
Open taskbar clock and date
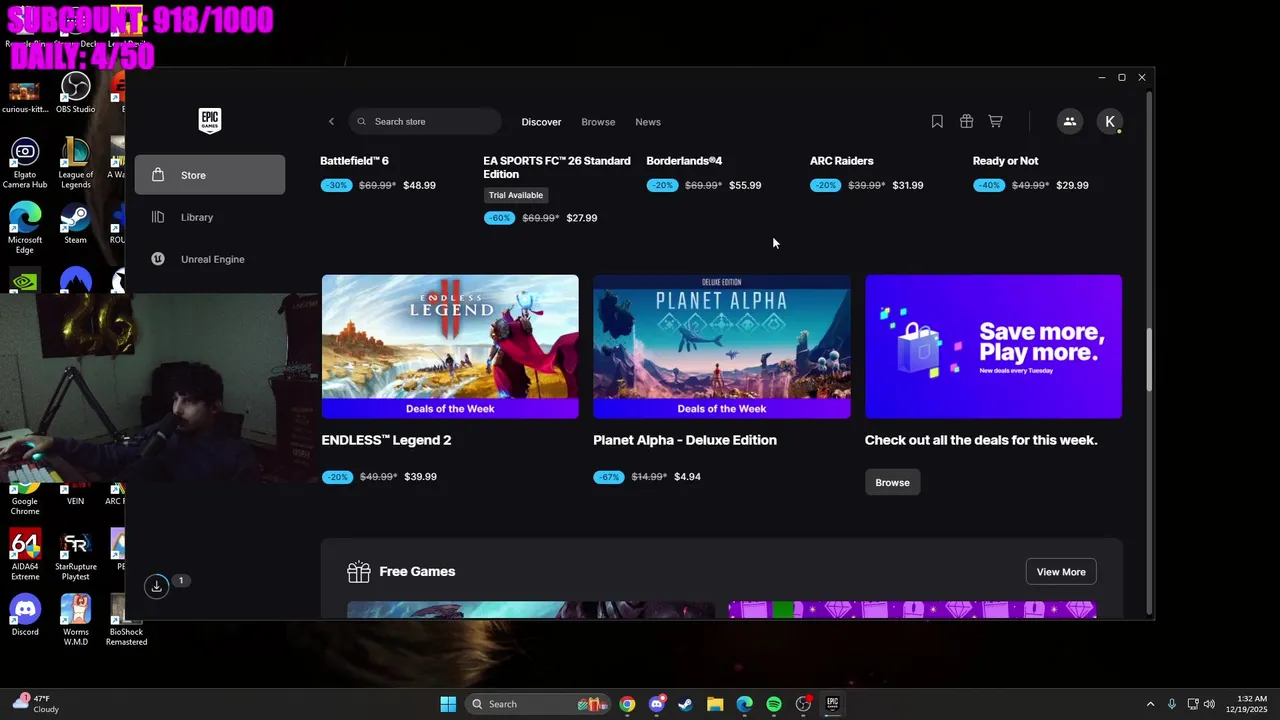tap(1251, 704)
